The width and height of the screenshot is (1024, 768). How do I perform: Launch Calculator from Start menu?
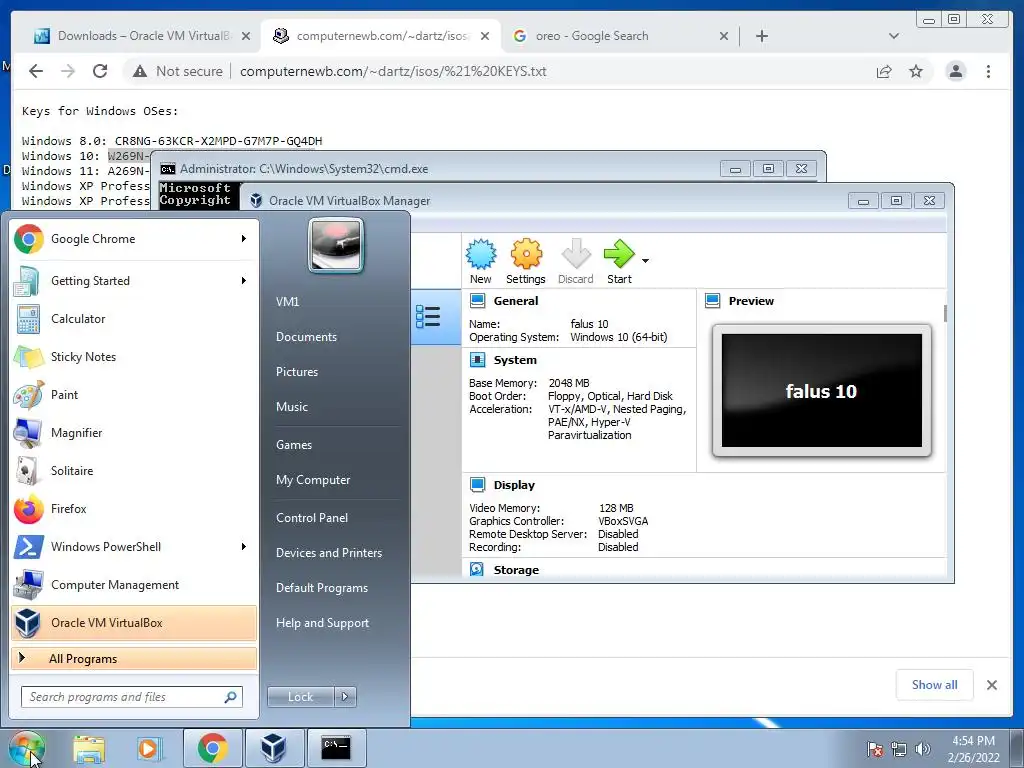[134, 319]
